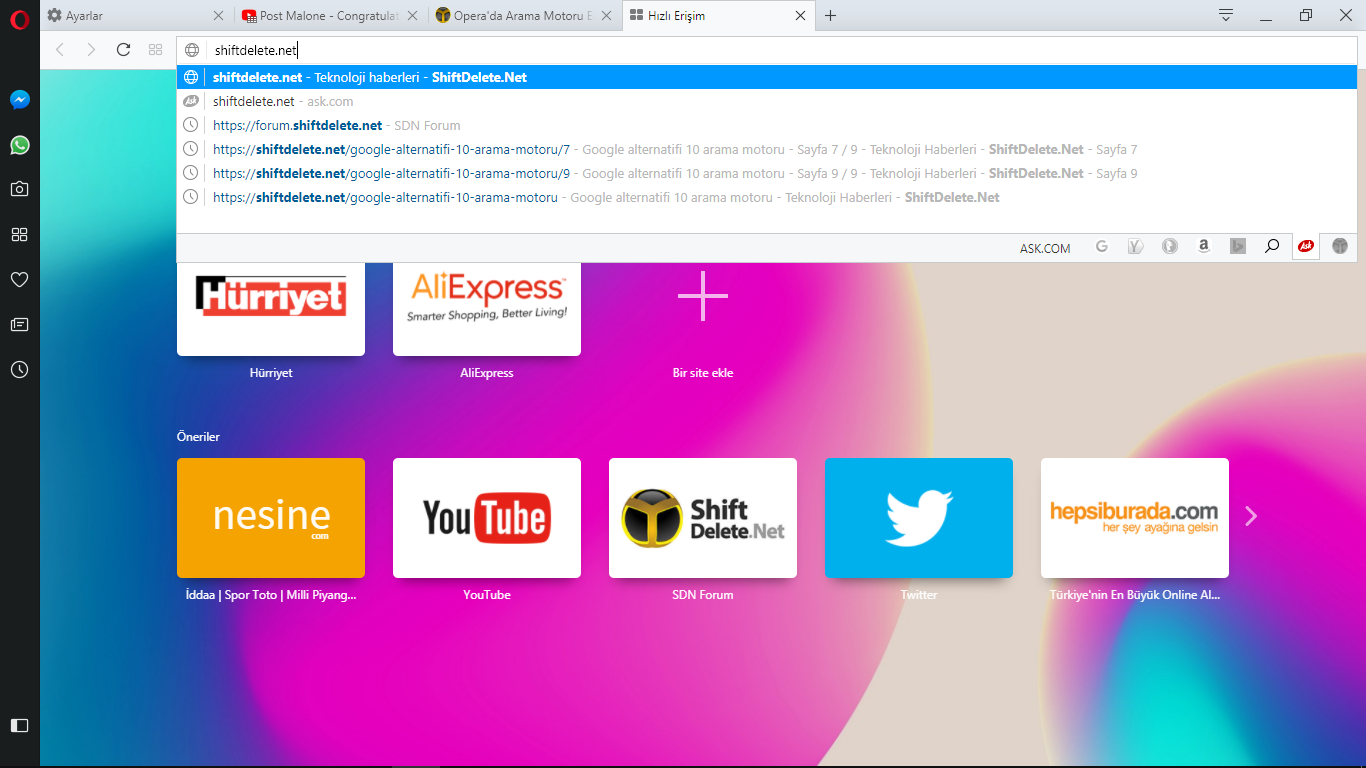
Task: Open Bookmarks heart icon in sidebar
Action: [19, 279]
